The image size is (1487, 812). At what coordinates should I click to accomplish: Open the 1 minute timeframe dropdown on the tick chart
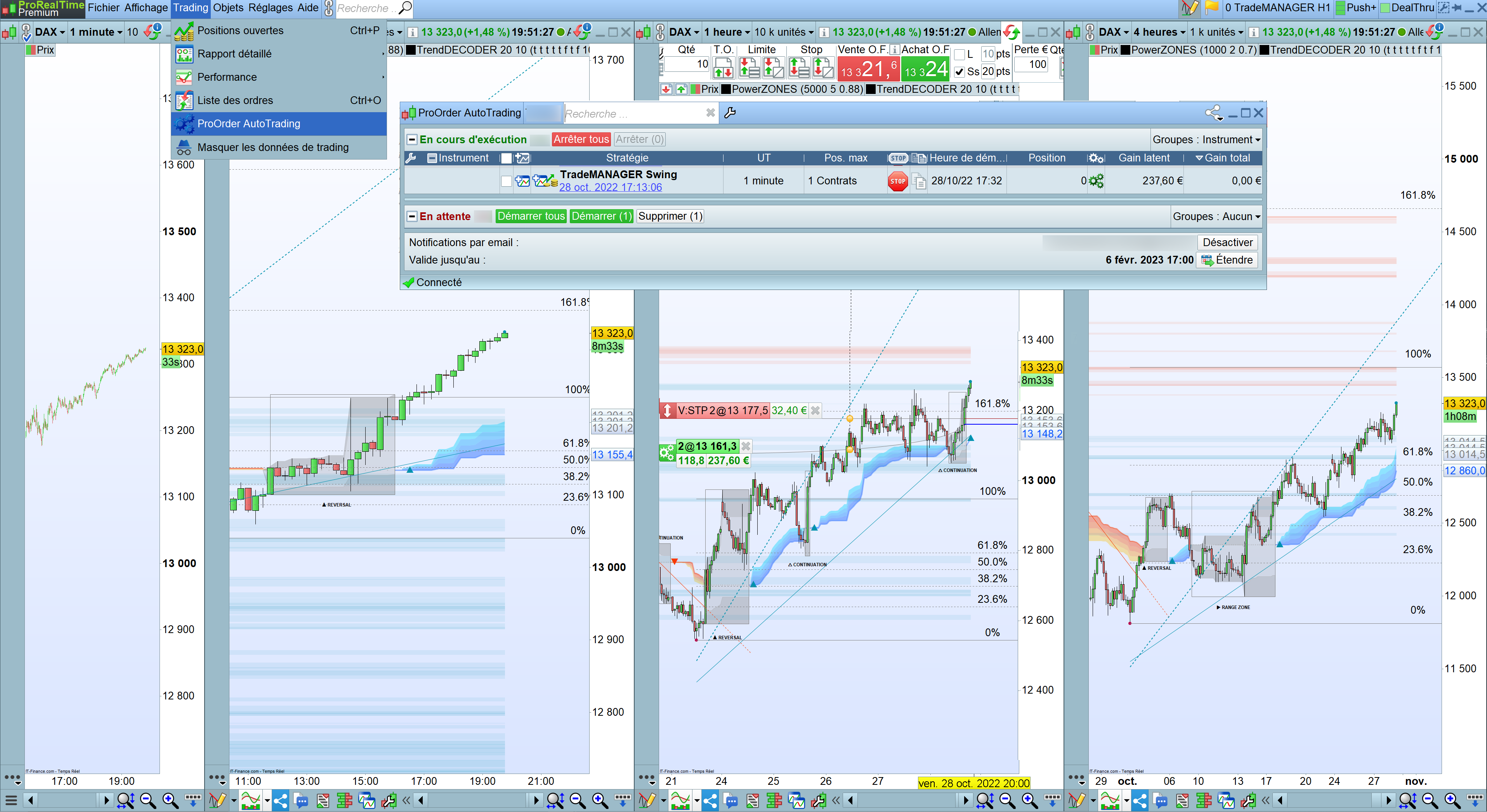[96, 32]
